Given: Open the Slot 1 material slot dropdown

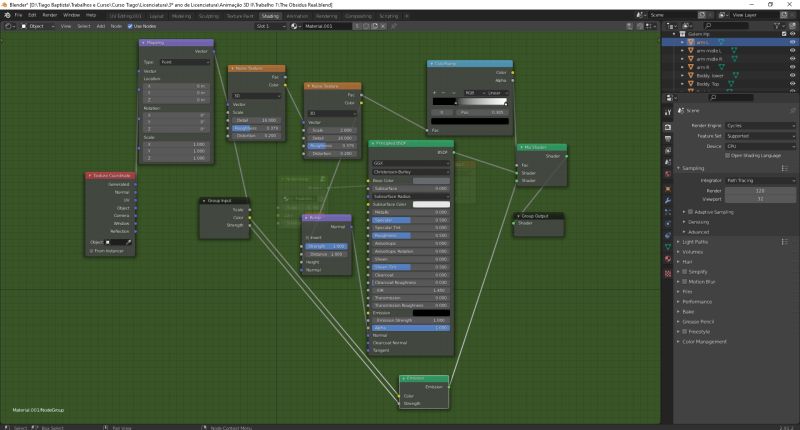Looking at the screenshot, I should tap(270, 26).
